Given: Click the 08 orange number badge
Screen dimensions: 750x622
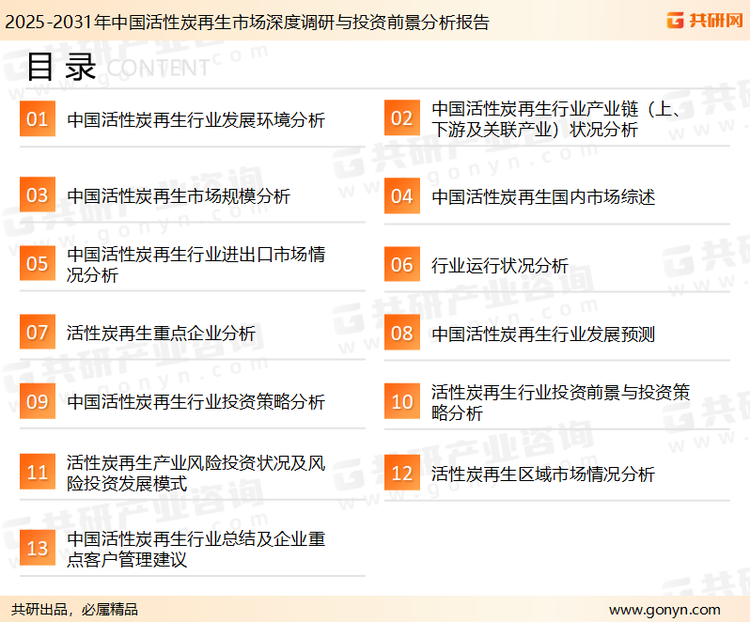Looking at the screenshot, I should (401, 333).
